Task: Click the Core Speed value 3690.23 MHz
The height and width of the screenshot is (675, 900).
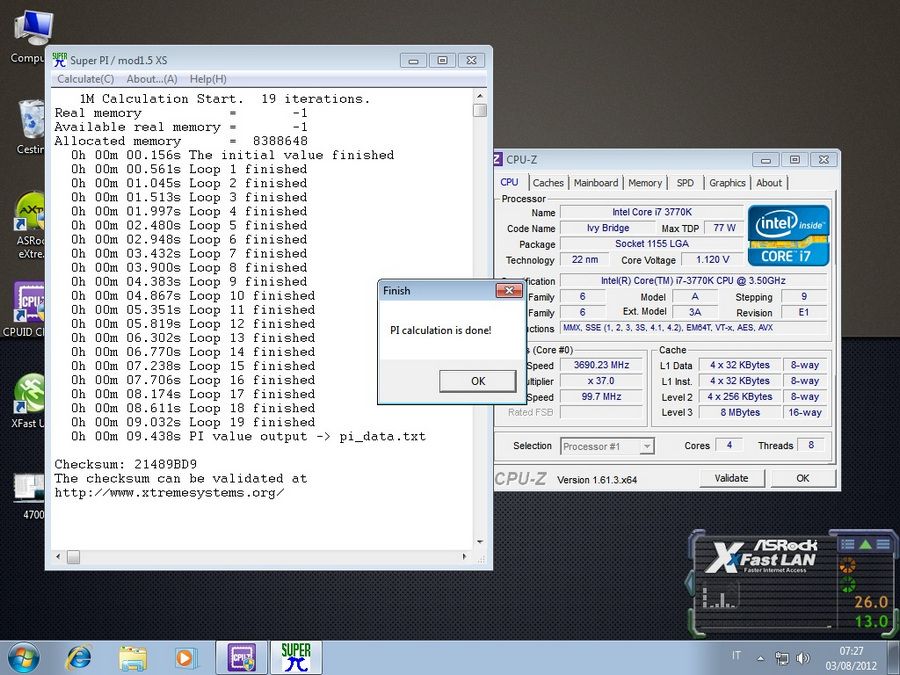Action: click(601, 365)
